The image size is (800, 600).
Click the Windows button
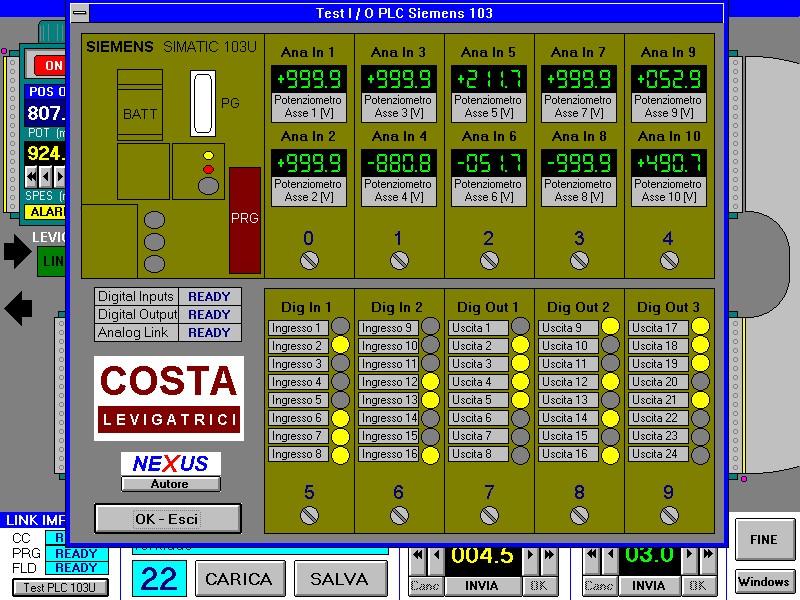tap(764, 582)
